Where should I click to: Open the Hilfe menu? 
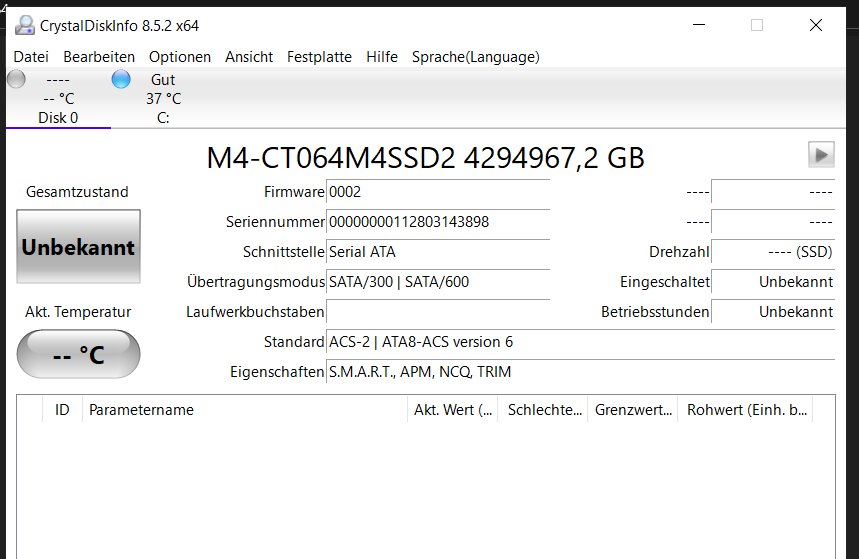coord(382,57)
